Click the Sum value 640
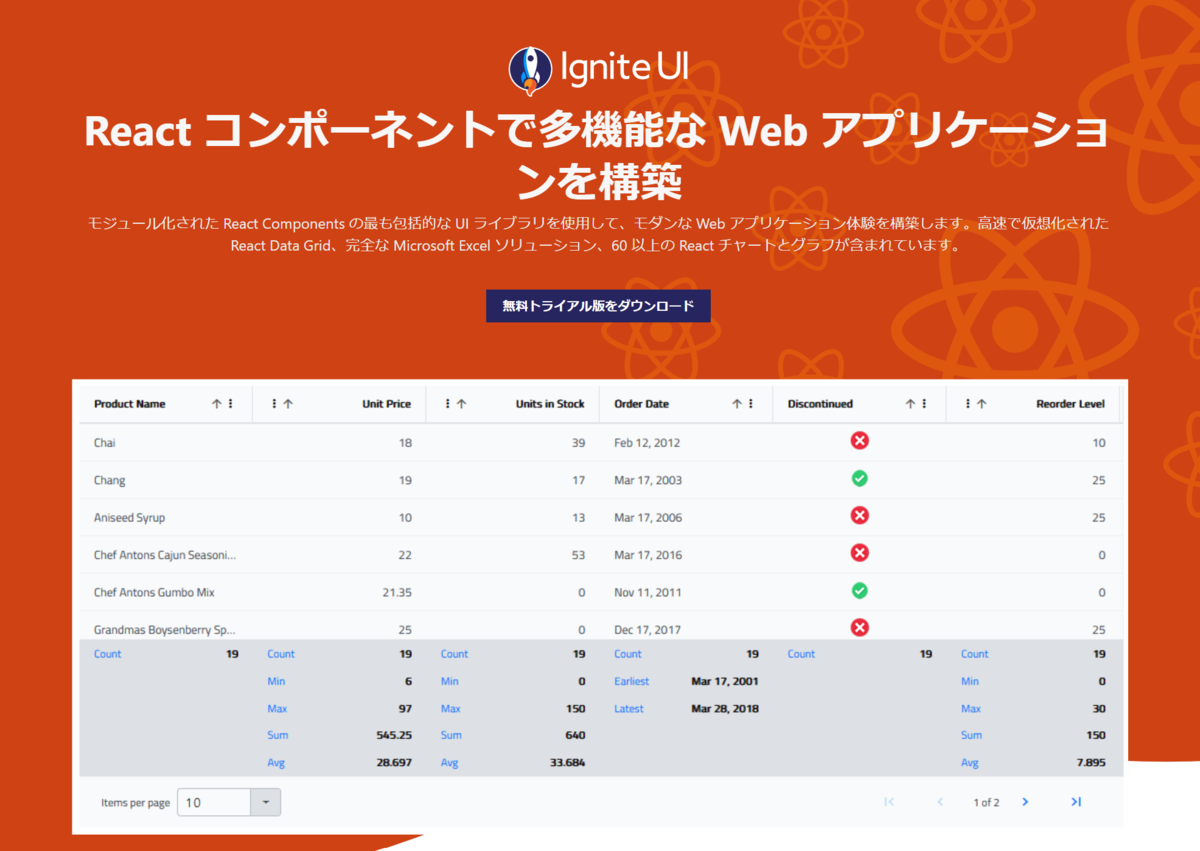 575,735
